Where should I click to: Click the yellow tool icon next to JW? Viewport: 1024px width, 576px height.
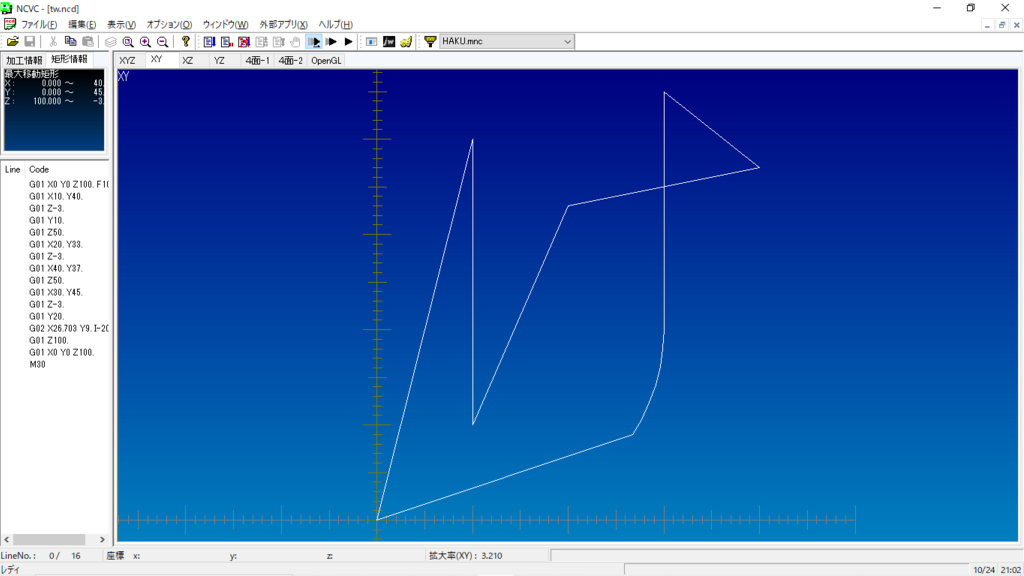pos(406,42)
